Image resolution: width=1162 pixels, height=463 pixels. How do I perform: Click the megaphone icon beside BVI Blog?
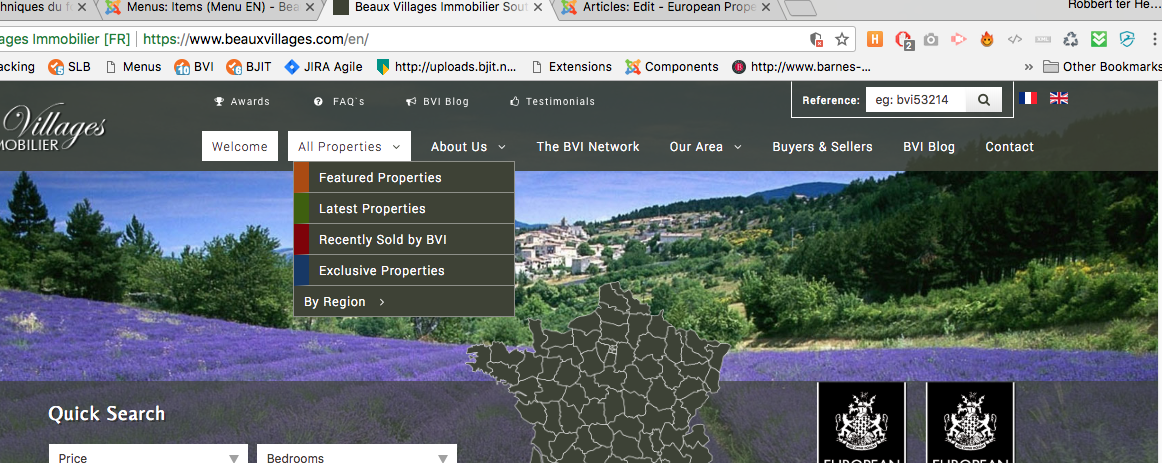(x=411, y=101)
